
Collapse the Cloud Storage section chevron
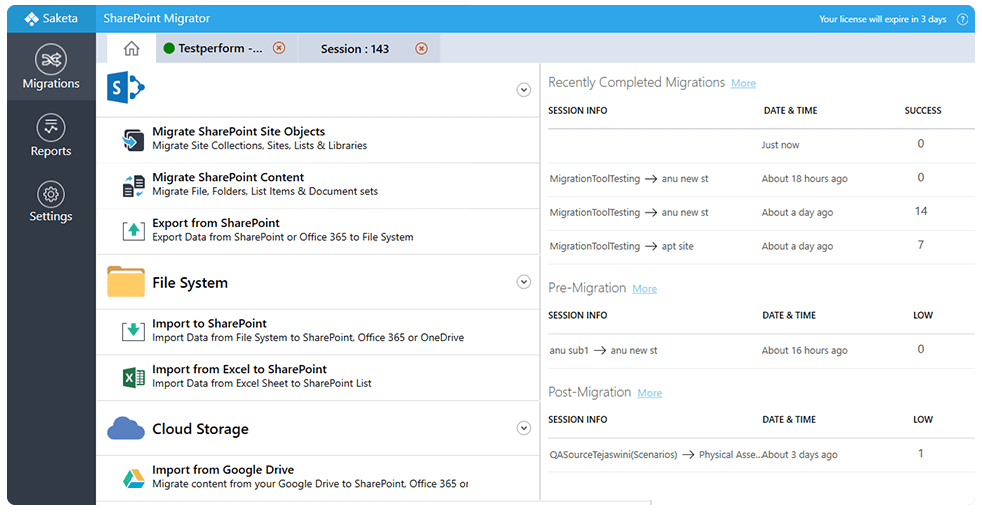pos(524,428)
